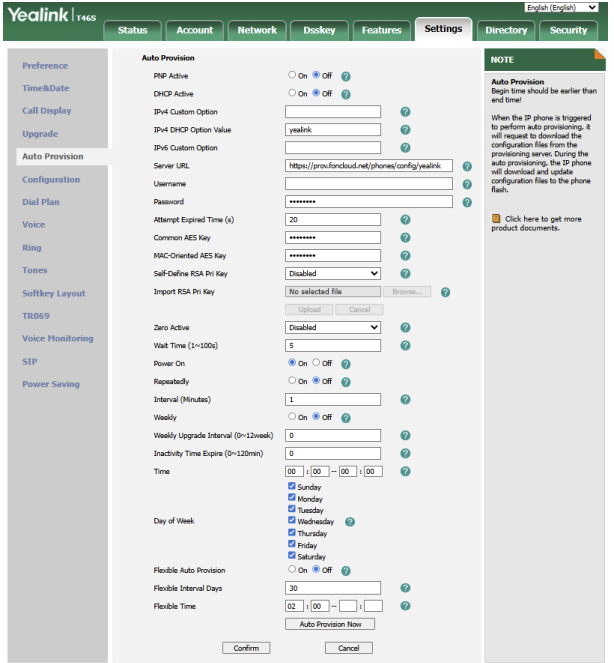Open Self-Define RSA Pri Key dropdown

tap(332, 274)
